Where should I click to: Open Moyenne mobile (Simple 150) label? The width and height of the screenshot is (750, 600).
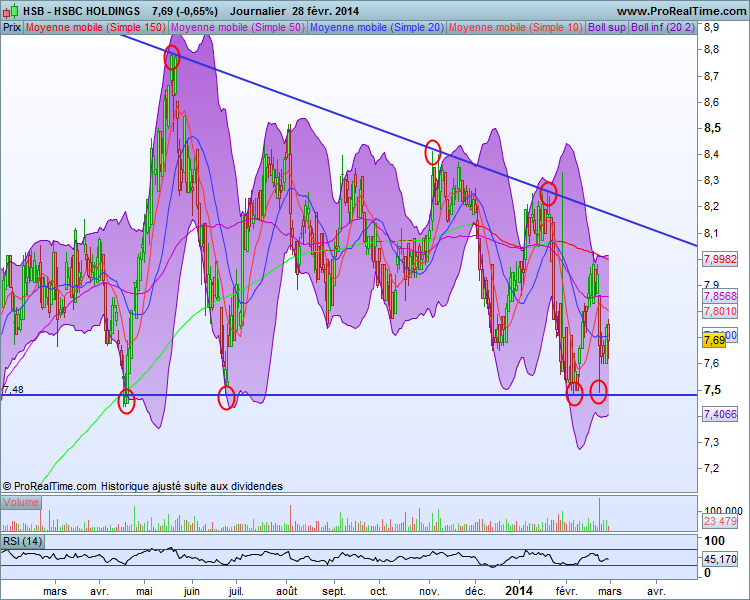tap(96, 27)
